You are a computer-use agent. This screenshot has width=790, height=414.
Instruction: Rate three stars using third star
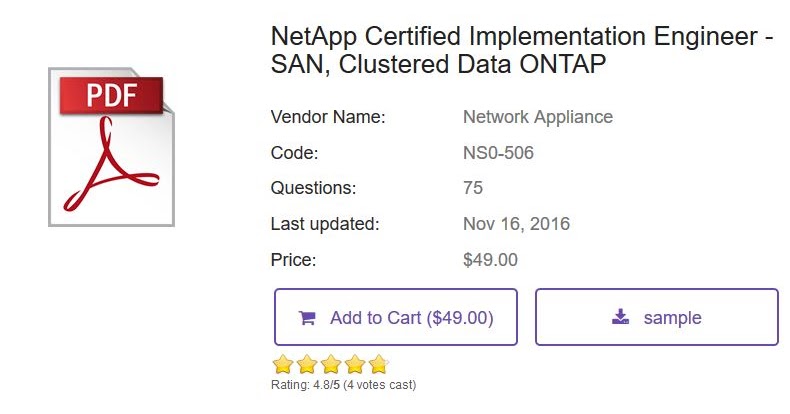330,364
